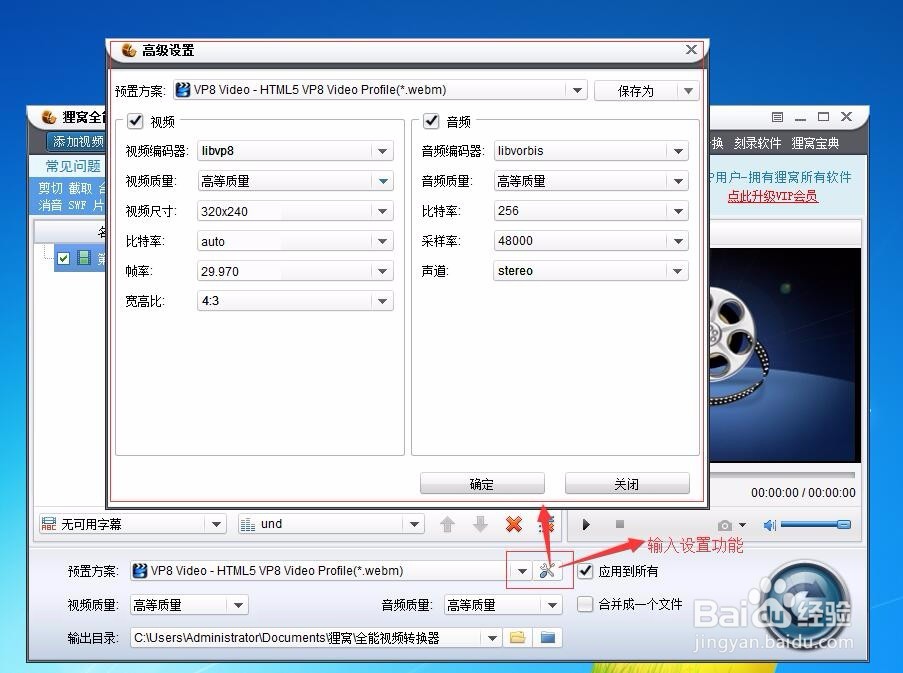Expand video 比特率 auto dropdown
This screenshot has height=673, width=903.
pos(382,241)
